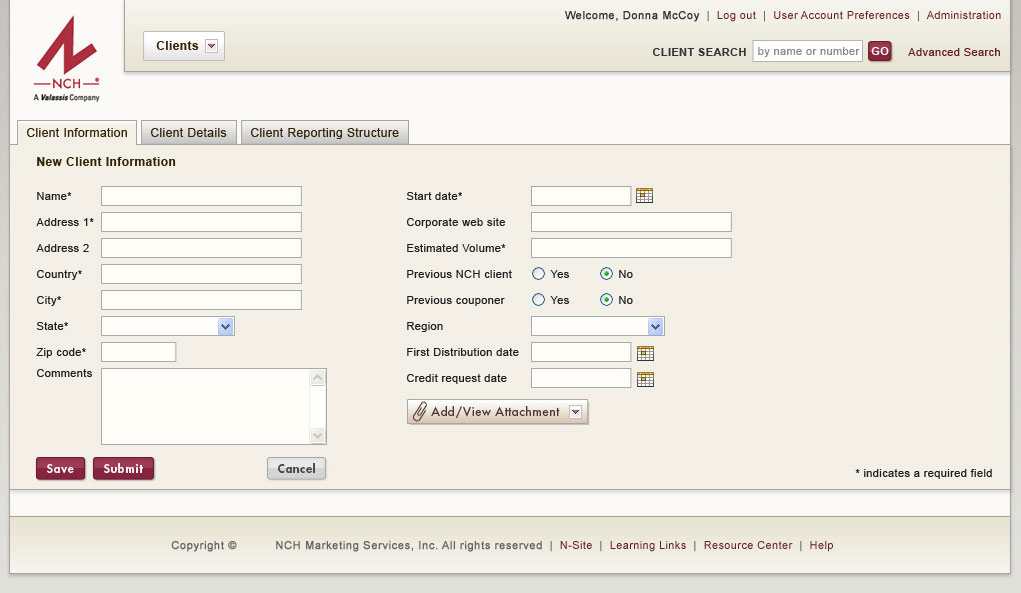Click the Comments scrollbar down arrow
The width and height of the screenshot is (1021, 593).
[318, 436]
